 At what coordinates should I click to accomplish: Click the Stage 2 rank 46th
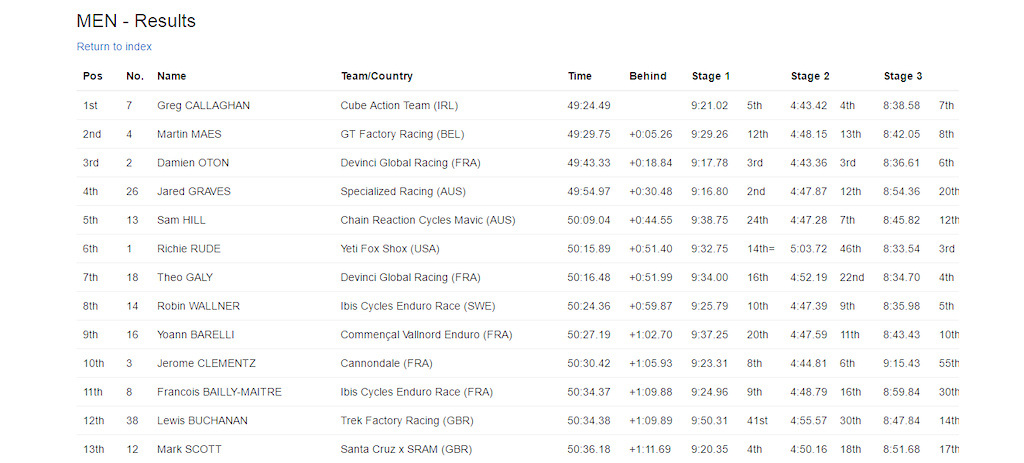pos(851,249)
